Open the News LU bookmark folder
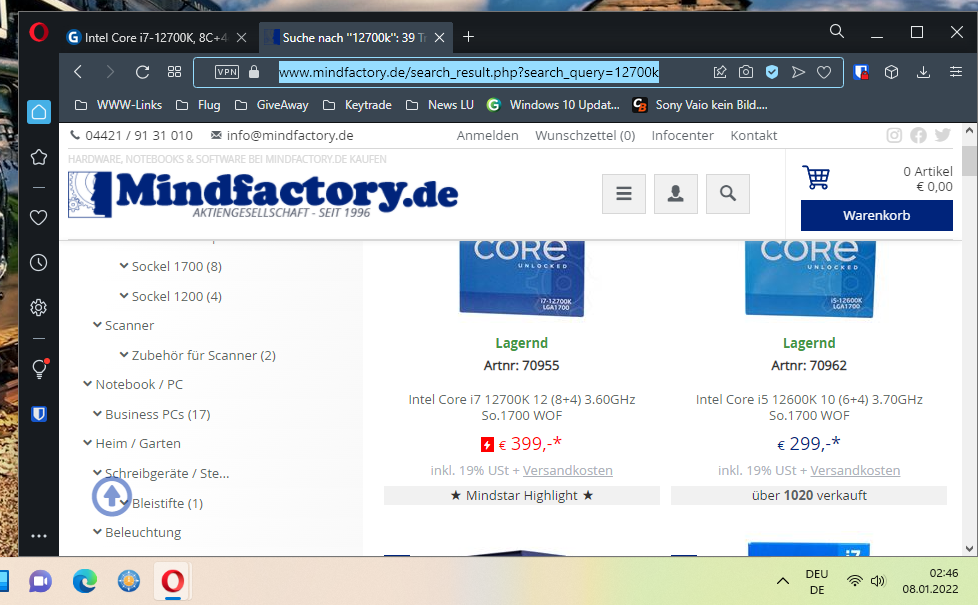978x605 pixels. pyautogui.click(x=439, y=105)
